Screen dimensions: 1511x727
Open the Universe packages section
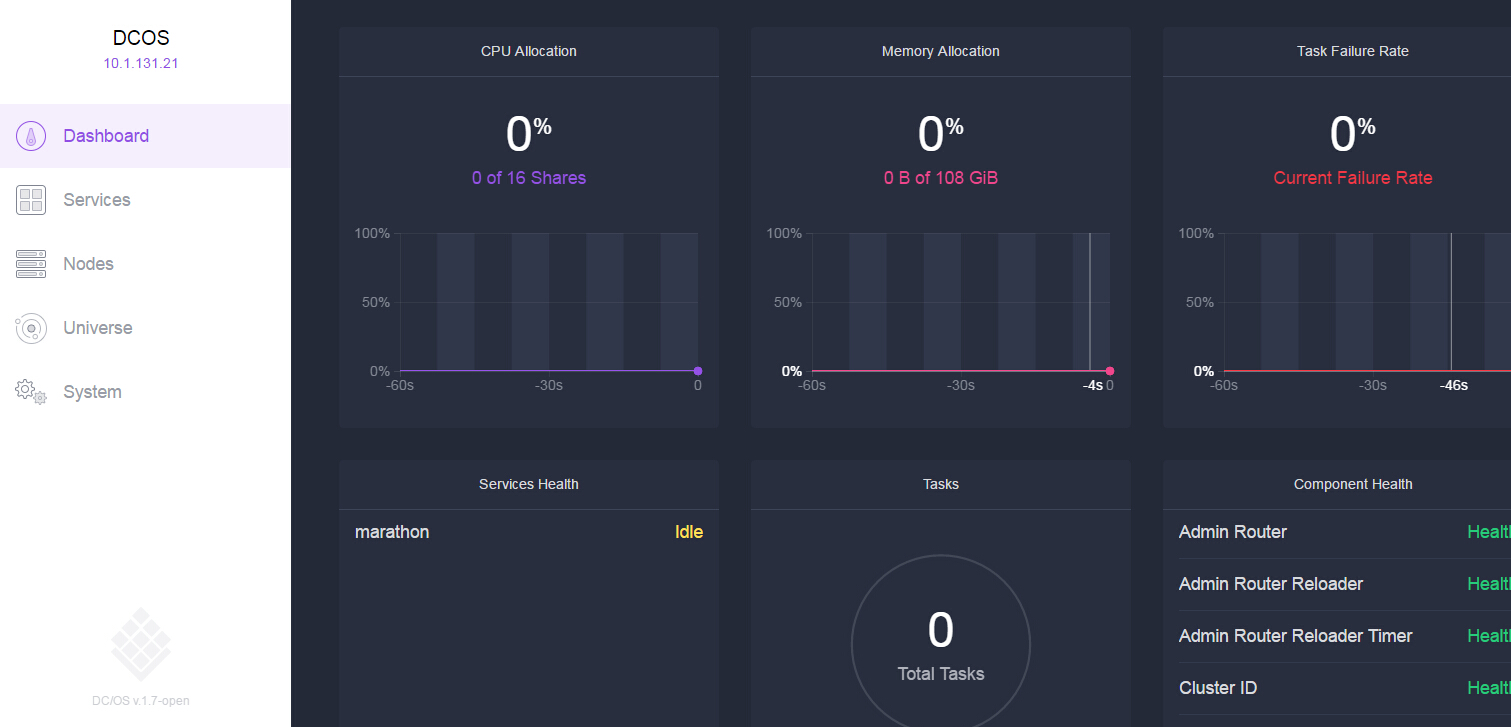coord(145,328)
